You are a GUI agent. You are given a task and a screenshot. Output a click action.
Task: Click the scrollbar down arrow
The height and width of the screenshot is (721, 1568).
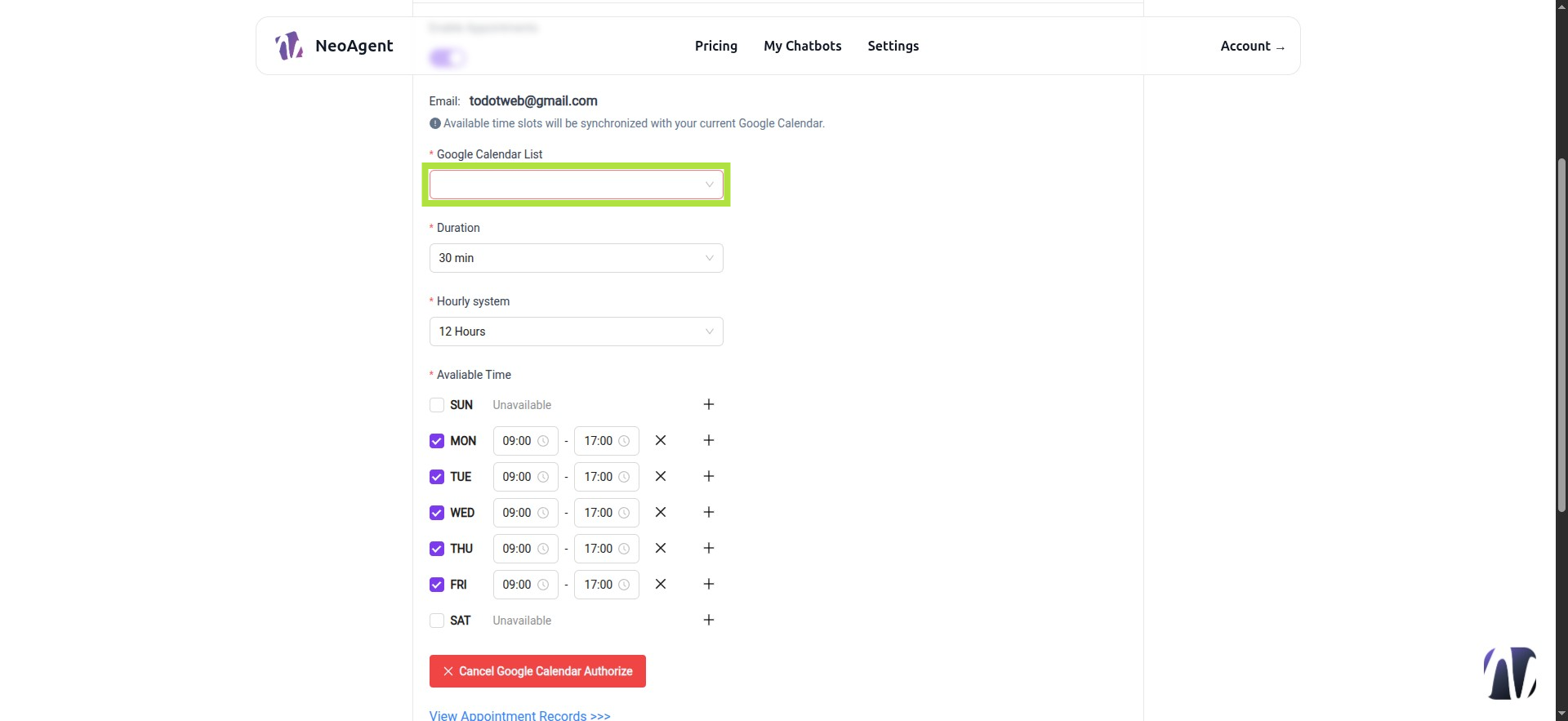click(1561, 714)
